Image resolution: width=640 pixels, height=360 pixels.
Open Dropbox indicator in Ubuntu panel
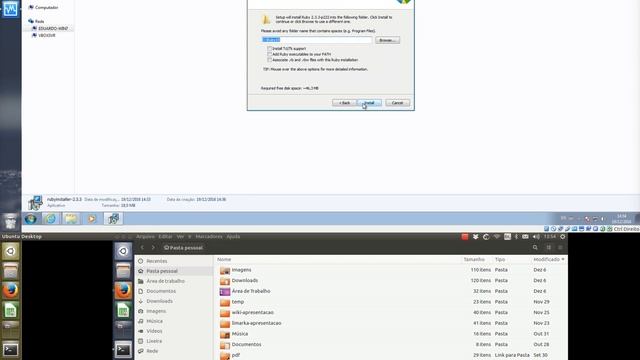click(x=476, y=237)
